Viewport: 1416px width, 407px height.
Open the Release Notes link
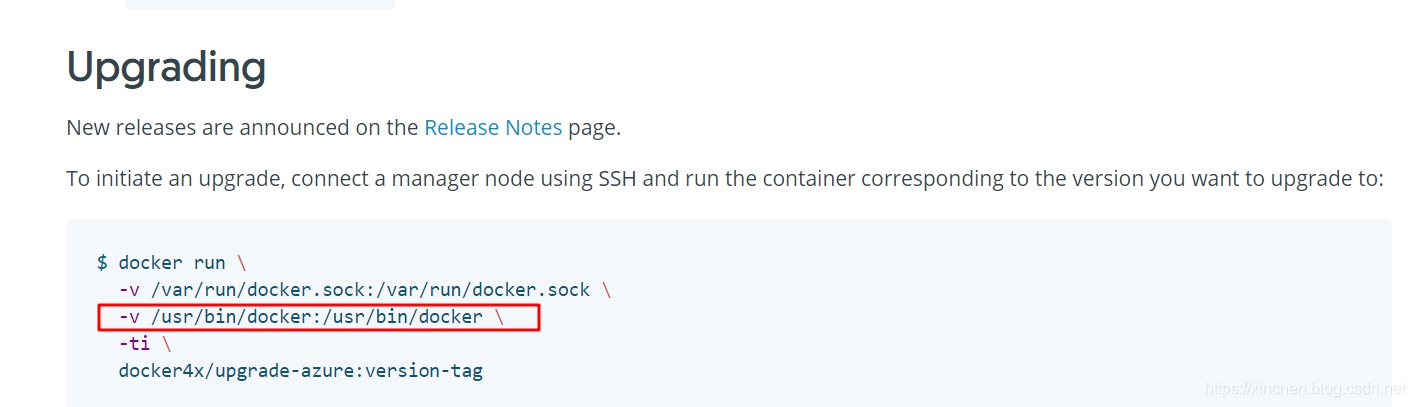click(x=493, y=127)
